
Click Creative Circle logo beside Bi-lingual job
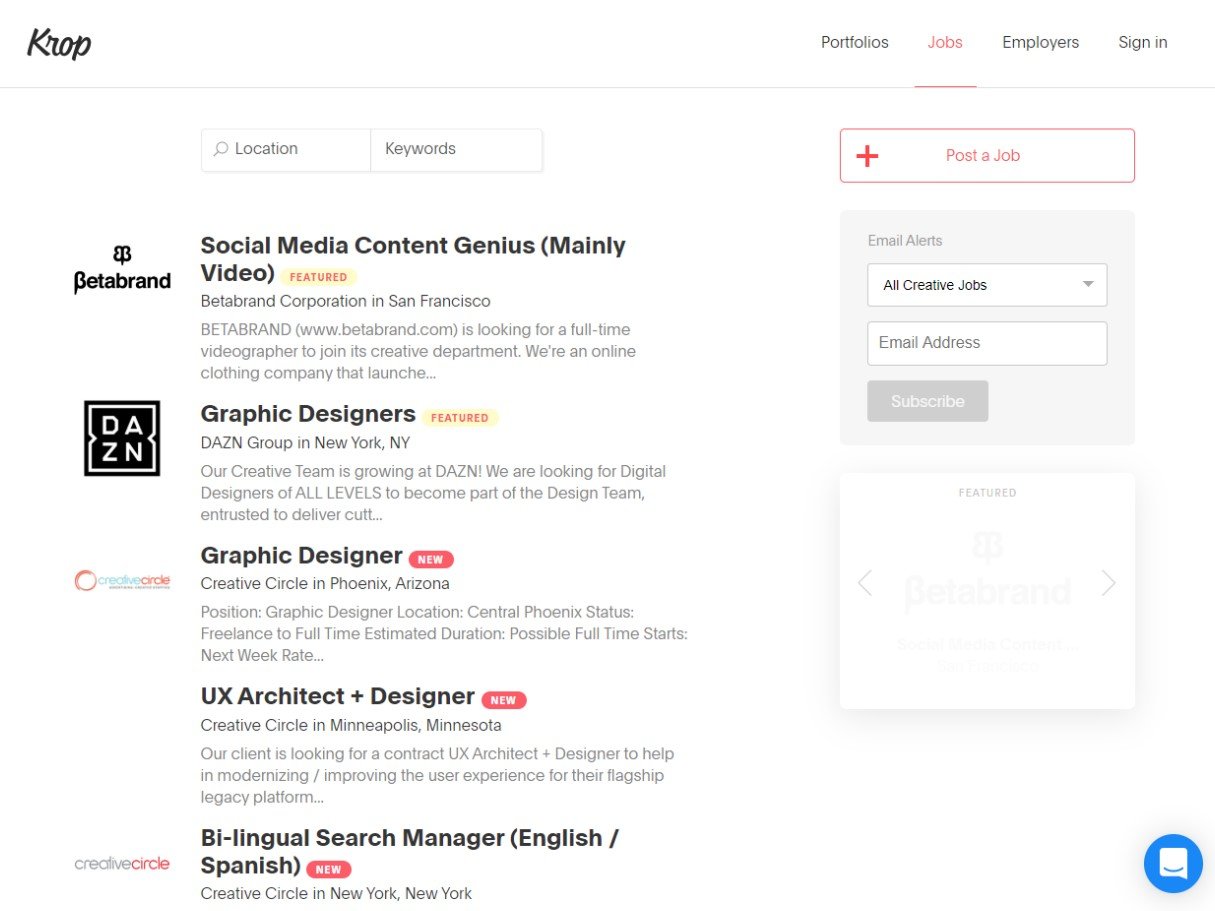point(122,863)
